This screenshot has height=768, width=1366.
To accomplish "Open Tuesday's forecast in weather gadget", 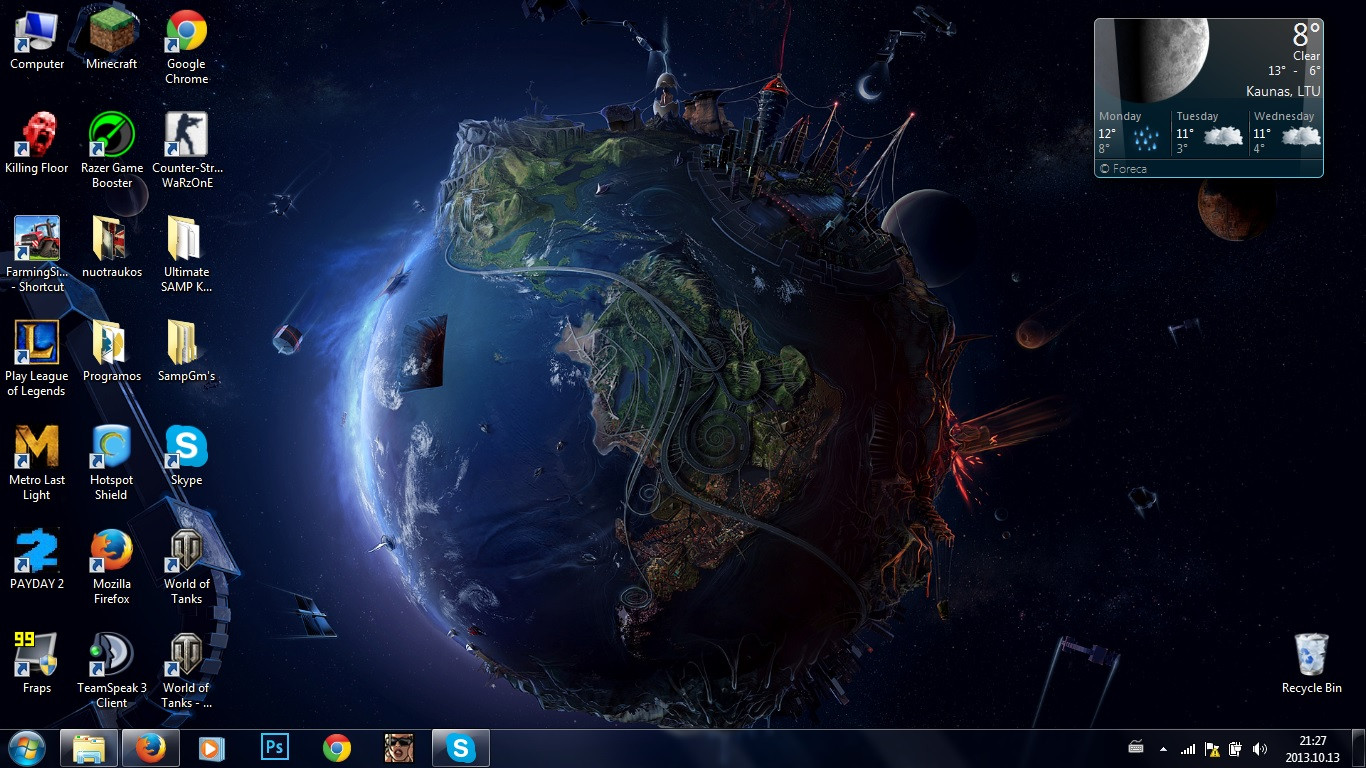I will click(x=1210, y=132).
